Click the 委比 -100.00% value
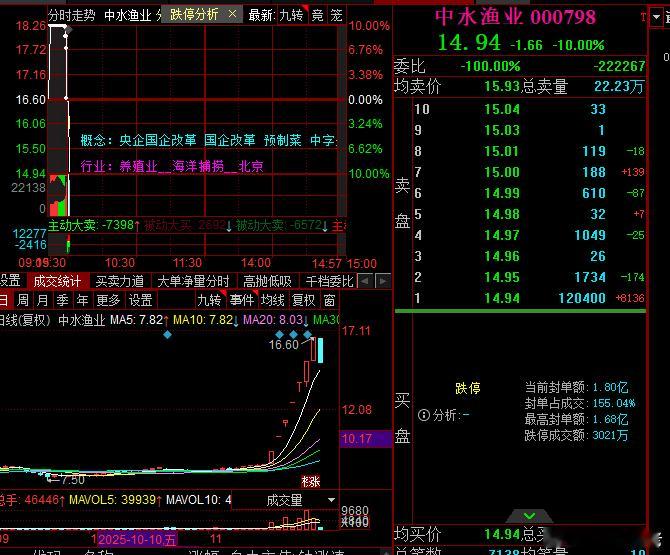670x555 pixels. point(491,66)
